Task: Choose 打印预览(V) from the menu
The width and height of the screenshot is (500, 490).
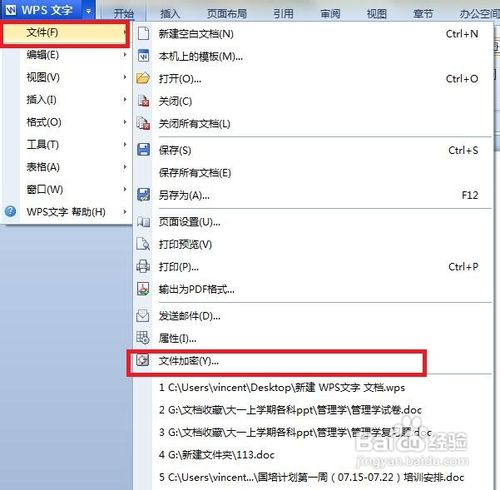Action: pyautogui.click(x=313, y=244)
